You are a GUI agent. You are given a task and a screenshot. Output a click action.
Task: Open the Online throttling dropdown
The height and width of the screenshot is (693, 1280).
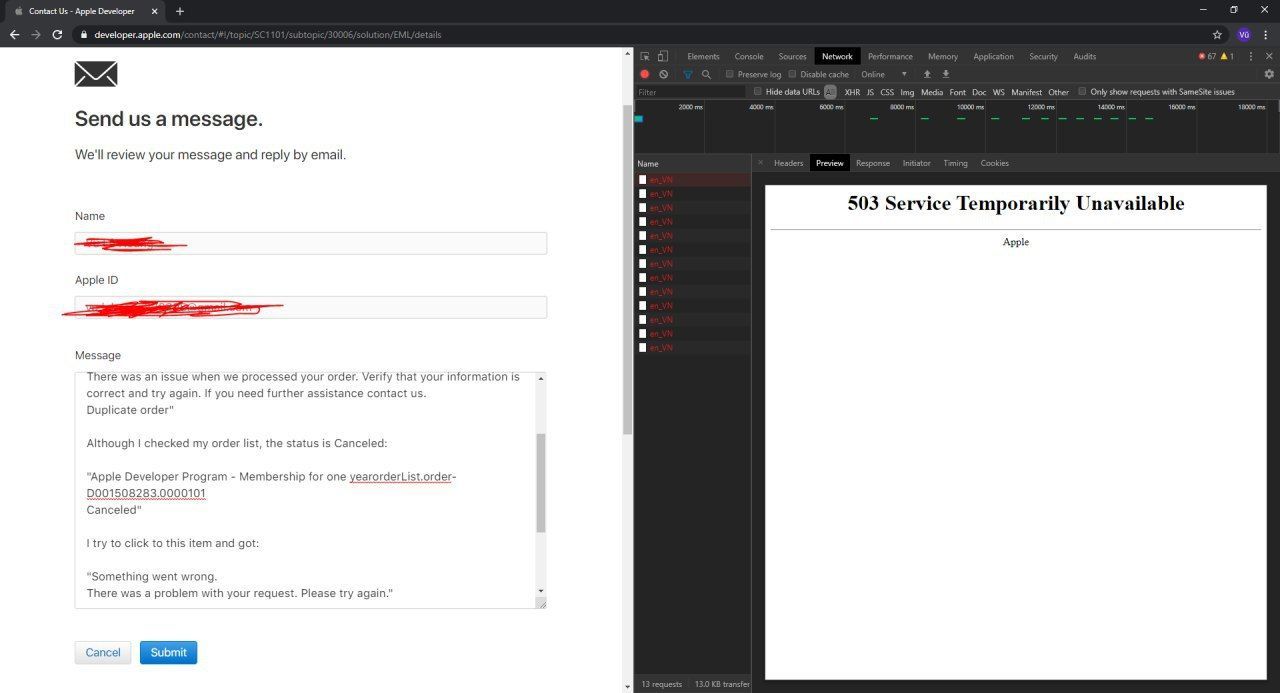point(884,74)
